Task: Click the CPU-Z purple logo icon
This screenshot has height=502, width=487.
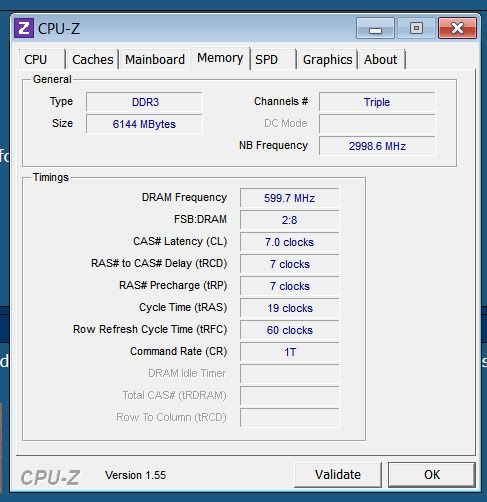Action: (x=24, y=28)
